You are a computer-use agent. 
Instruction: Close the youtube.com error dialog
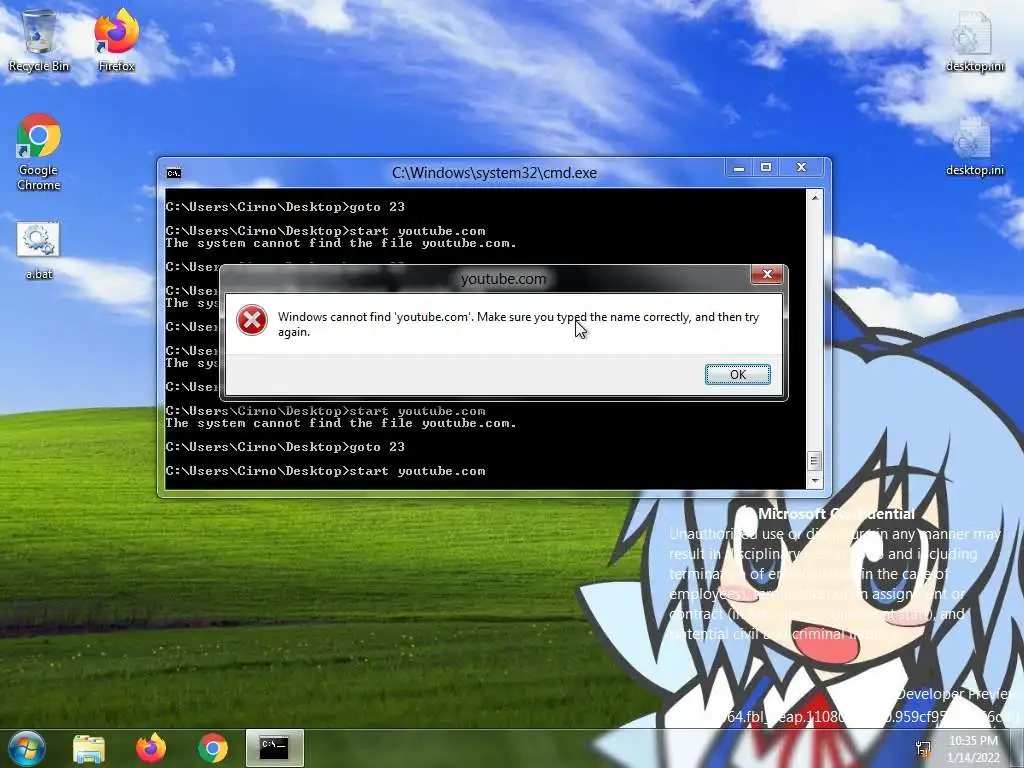tap(767, 274)
